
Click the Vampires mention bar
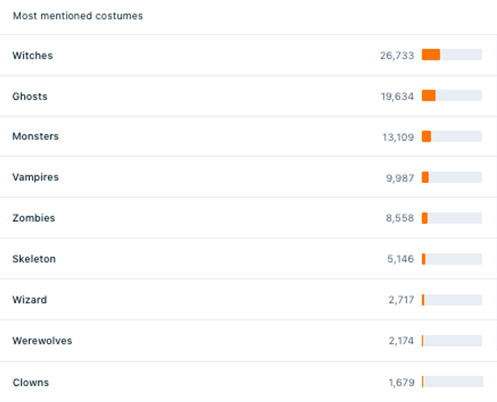(452, 177)
